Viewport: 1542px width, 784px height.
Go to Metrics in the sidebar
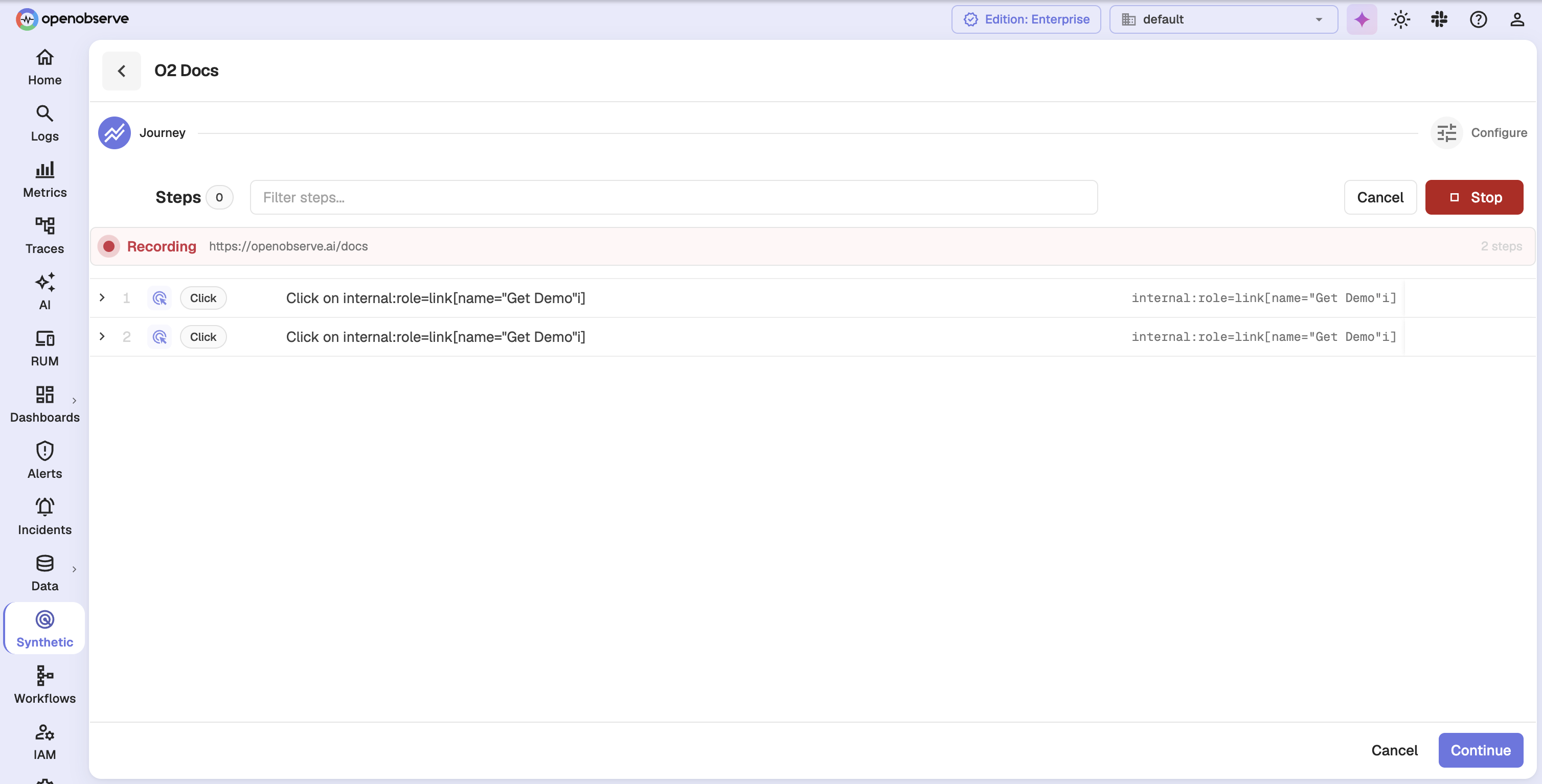pos(44,180)
